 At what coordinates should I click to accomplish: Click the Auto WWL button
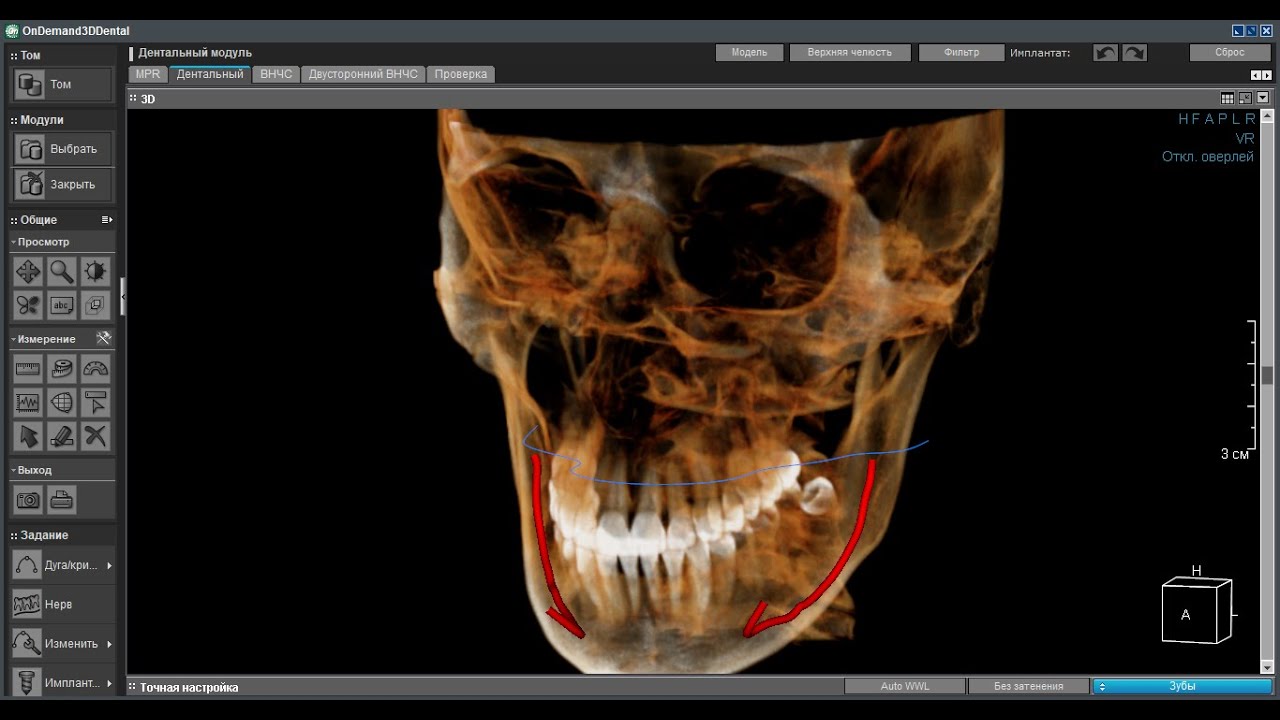tap(905, 686)
